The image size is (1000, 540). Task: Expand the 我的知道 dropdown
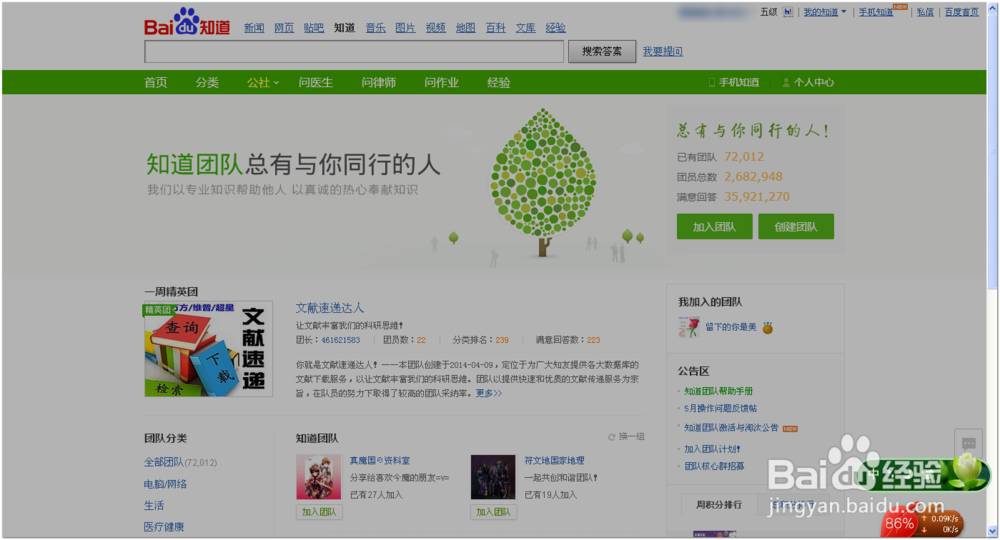[x=825, y=12]
